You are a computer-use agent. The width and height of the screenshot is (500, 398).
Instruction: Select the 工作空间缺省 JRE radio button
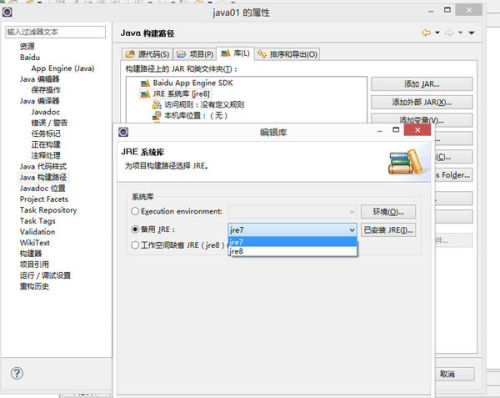pos(135,245)
